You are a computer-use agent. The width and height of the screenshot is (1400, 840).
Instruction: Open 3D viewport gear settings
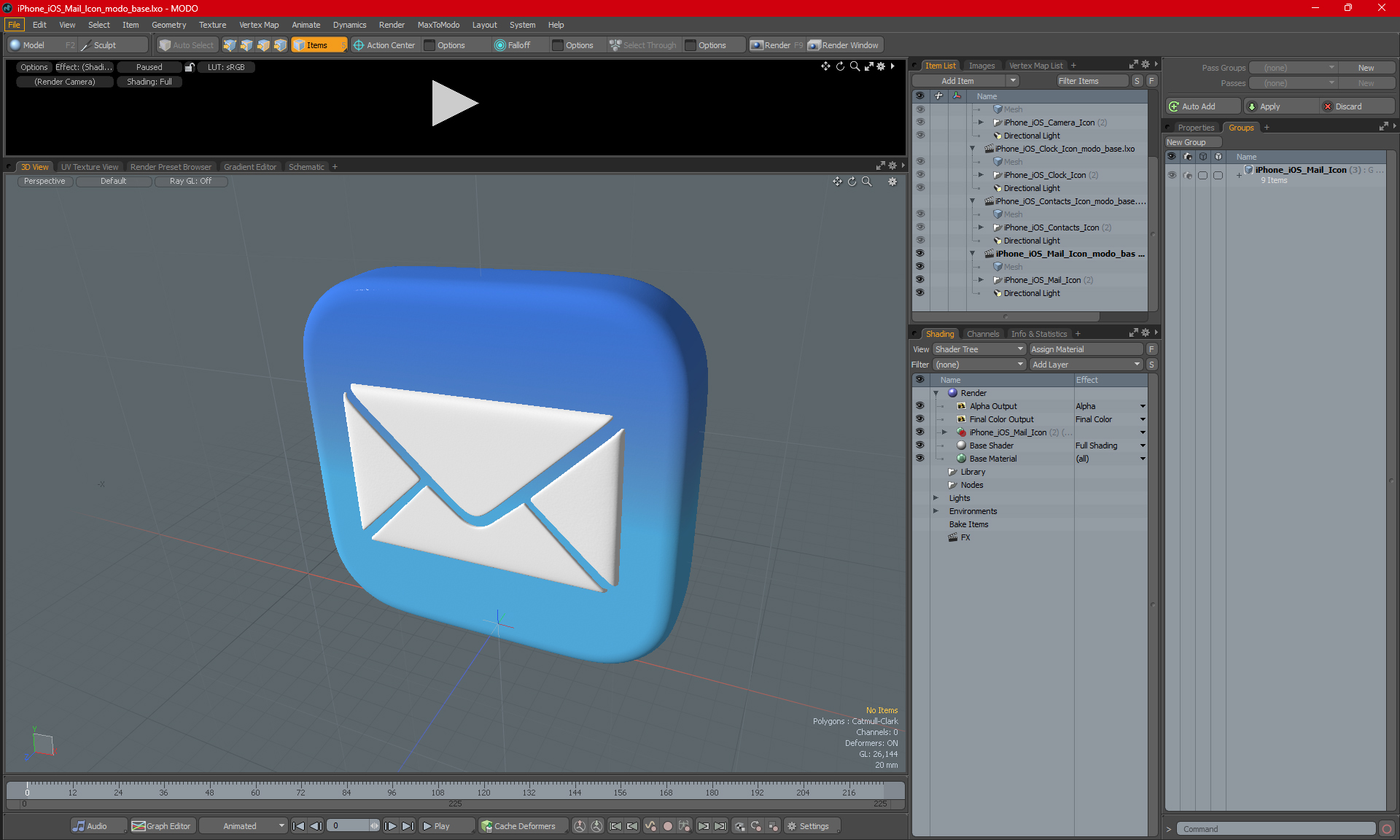pyautogui.click(x=892, y=182)
